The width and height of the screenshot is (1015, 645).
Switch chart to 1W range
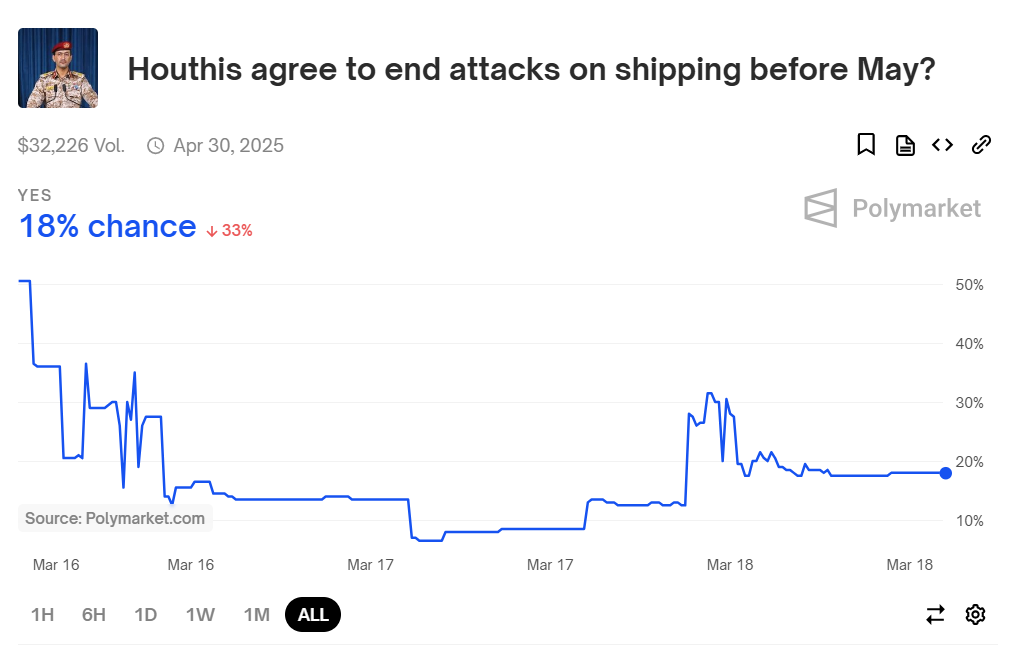[x=200, y=614]
